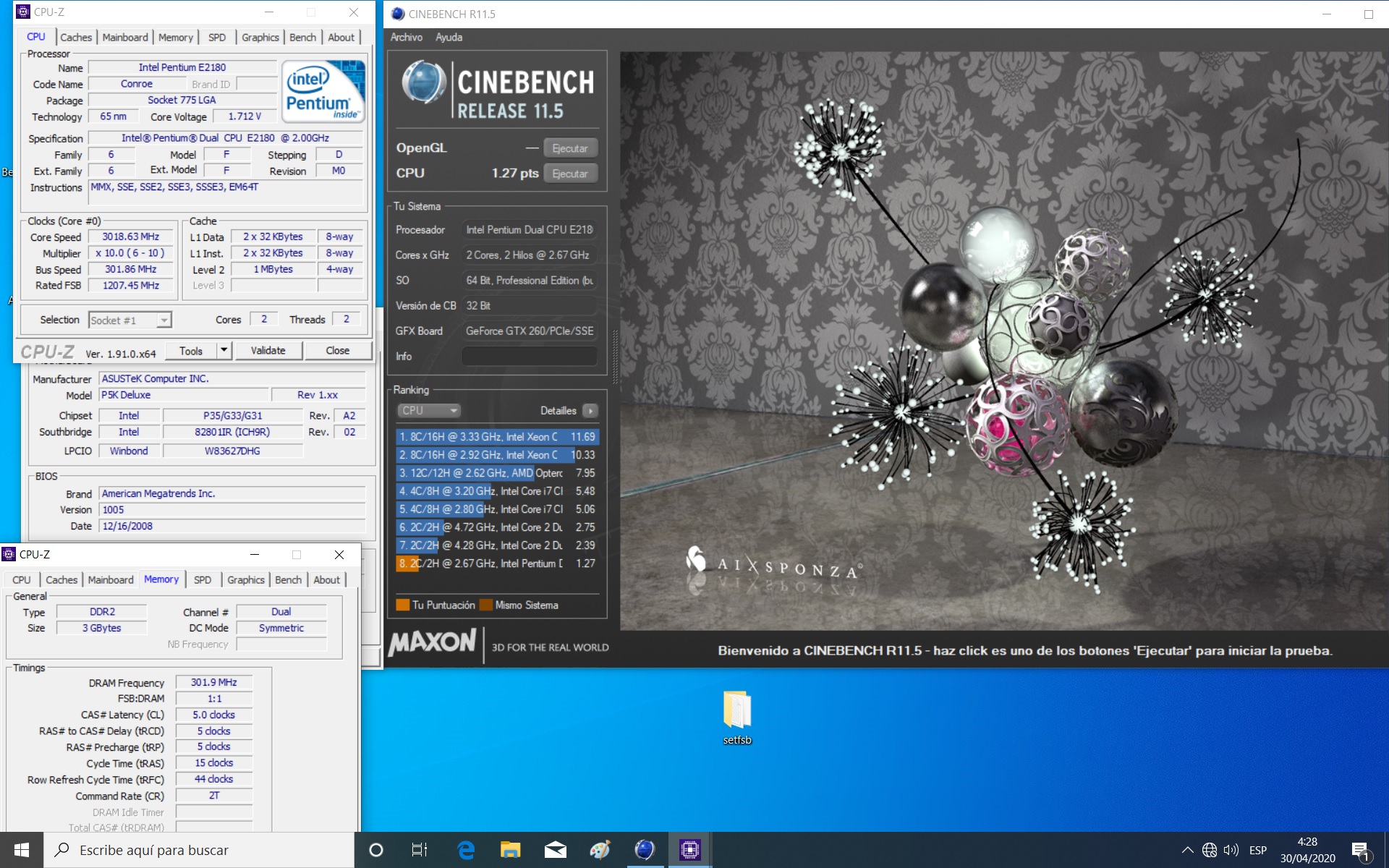Open the volume speaker icon
The width and height of the screenshot is (1389, 868).
[1231, 850]
